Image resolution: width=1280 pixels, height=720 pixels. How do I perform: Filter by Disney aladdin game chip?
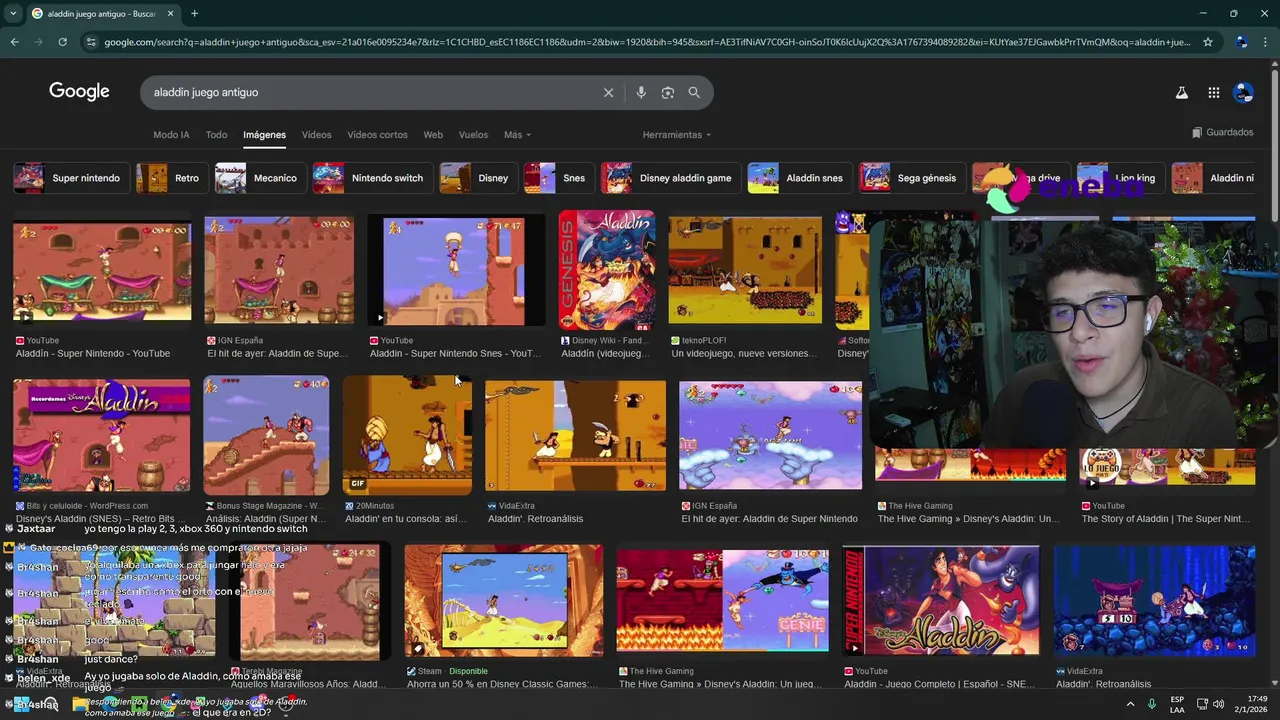[x=671, y=178]
